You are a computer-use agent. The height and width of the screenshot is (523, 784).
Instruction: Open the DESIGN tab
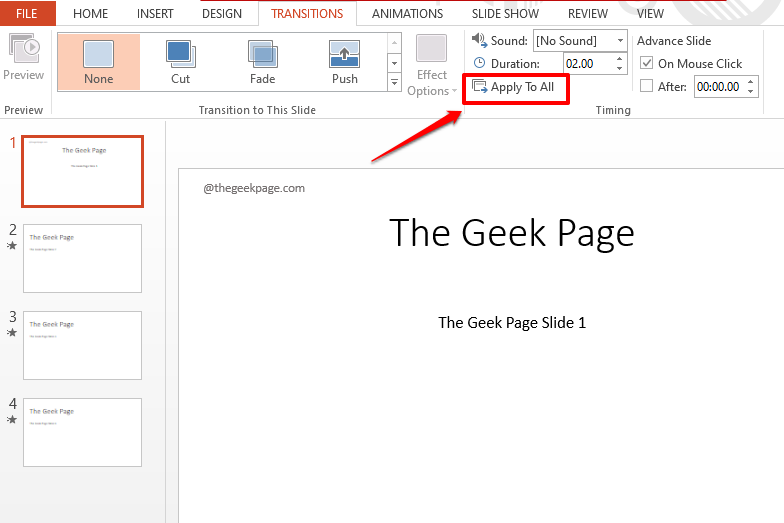[222, 14]
